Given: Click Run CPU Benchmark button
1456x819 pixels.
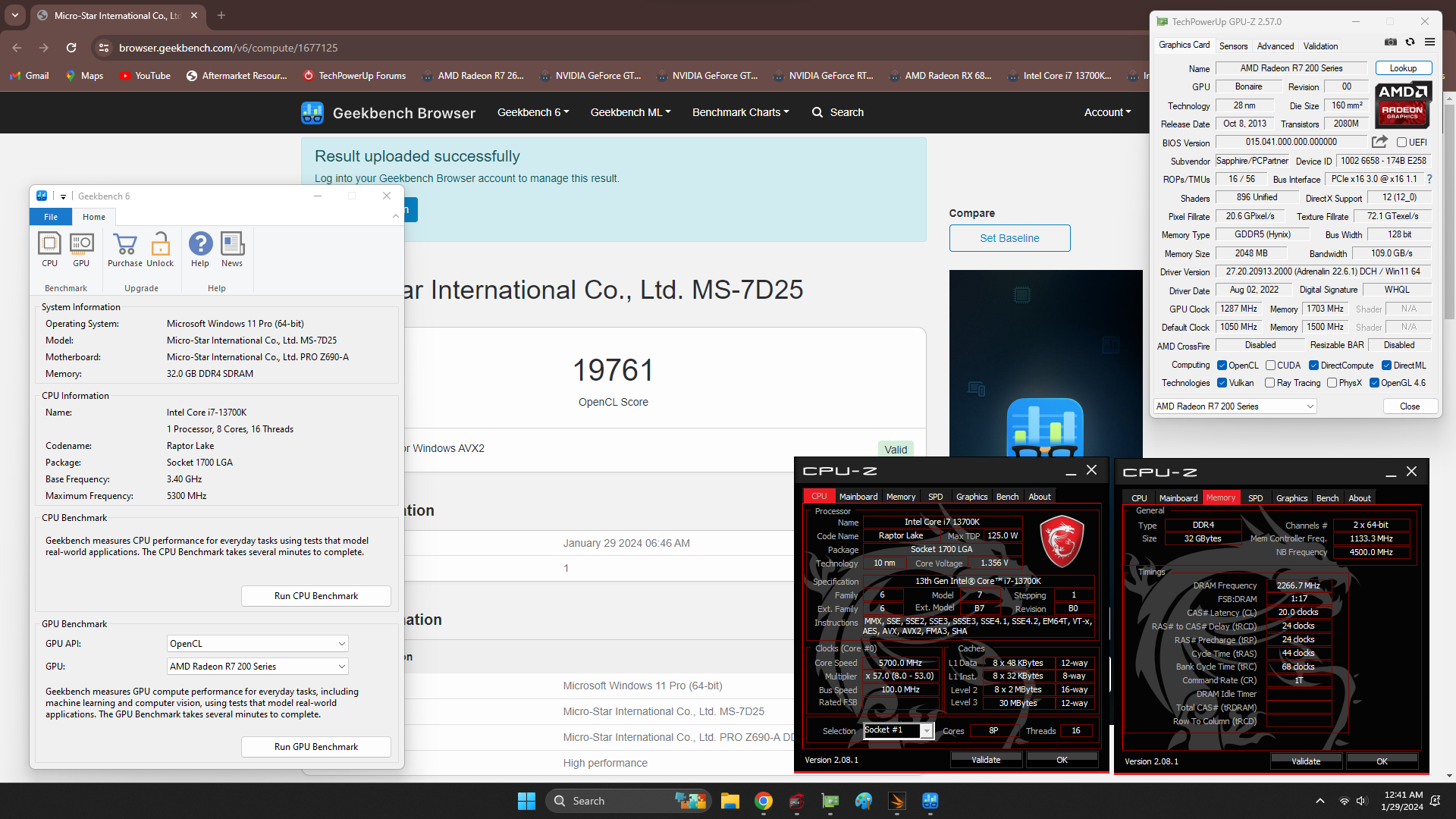Looking at the screenshot, I should (316, 596).
